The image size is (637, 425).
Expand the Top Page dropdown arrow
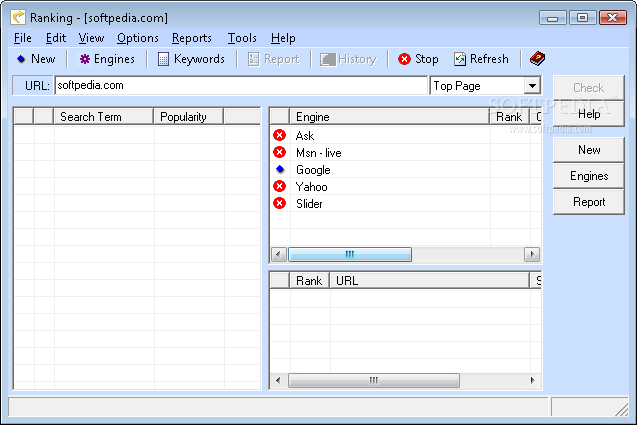click(532, 86)
